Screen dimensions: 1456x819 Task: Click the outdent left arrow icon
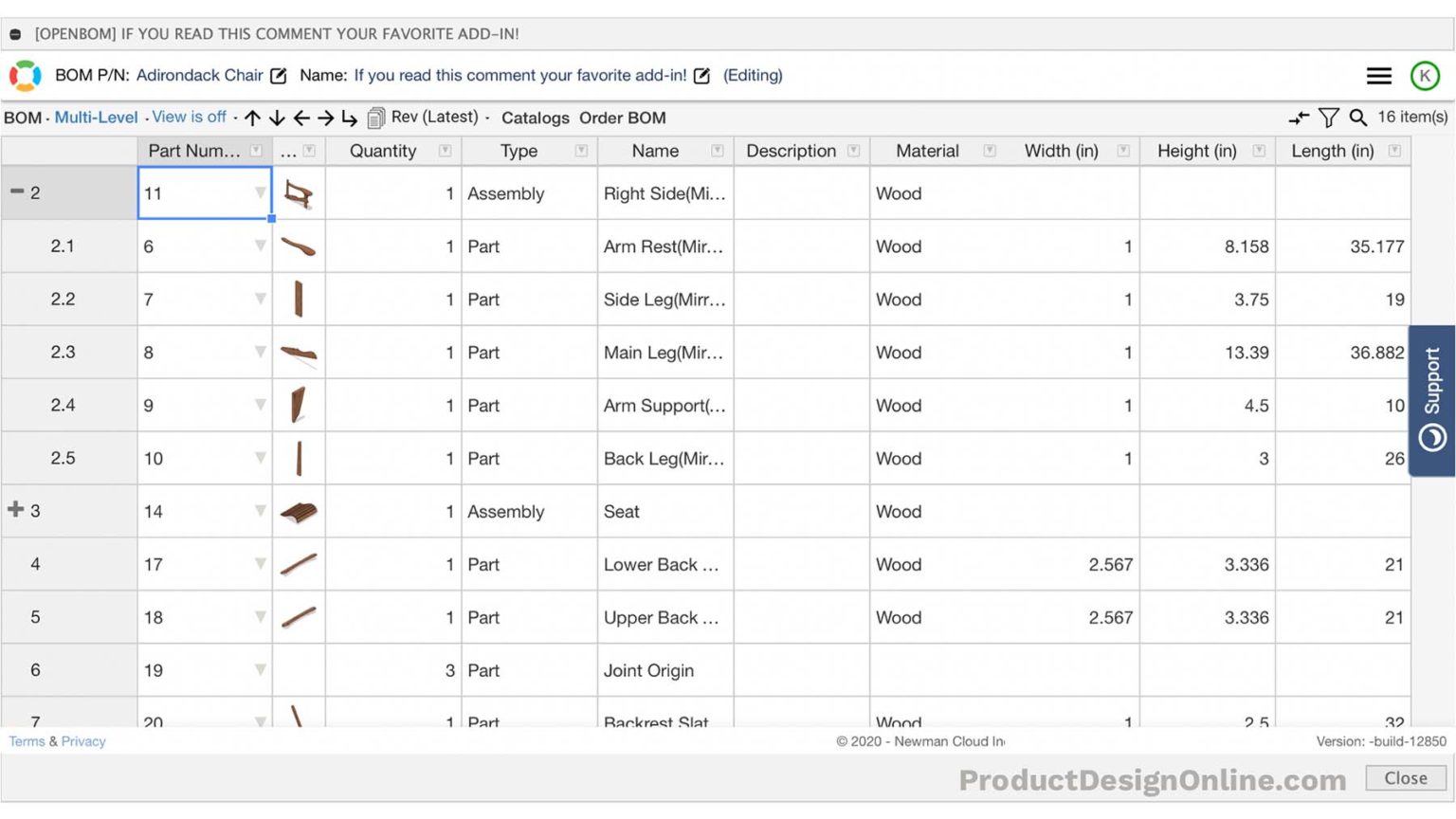(x=301, y=118)
